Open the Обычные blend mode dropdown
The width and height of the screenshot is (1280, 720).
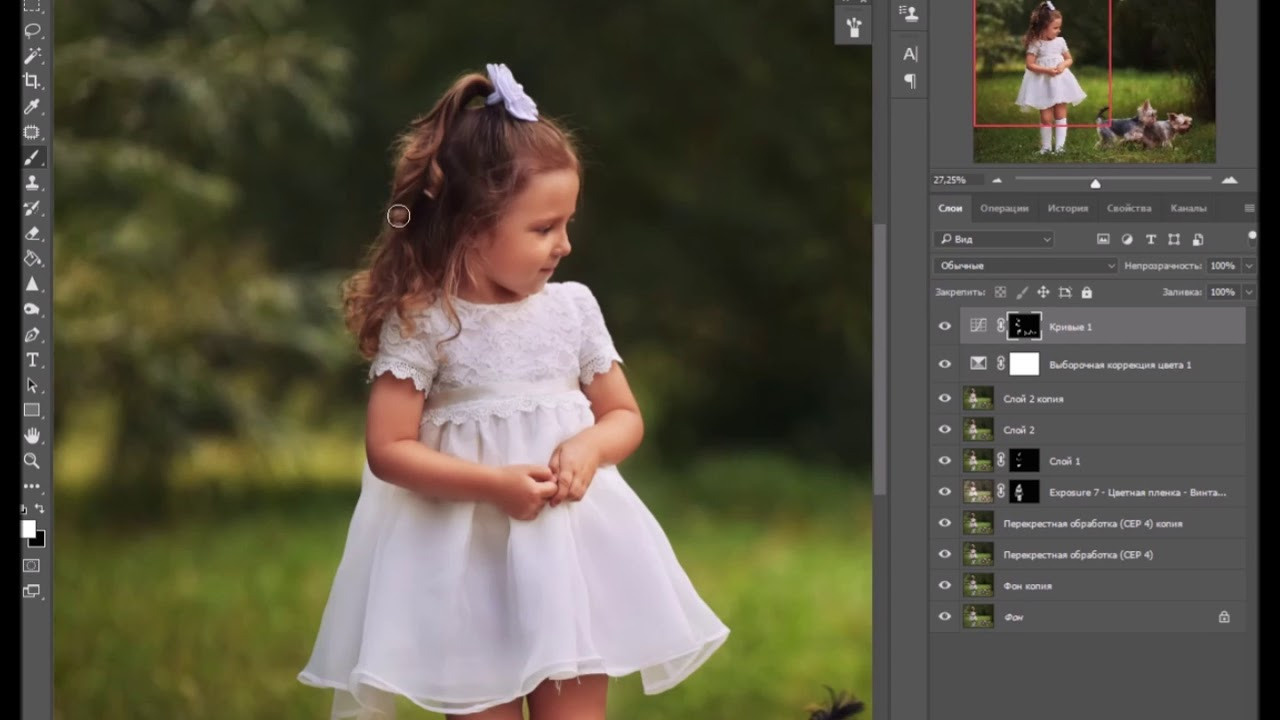pos(1025,266)
